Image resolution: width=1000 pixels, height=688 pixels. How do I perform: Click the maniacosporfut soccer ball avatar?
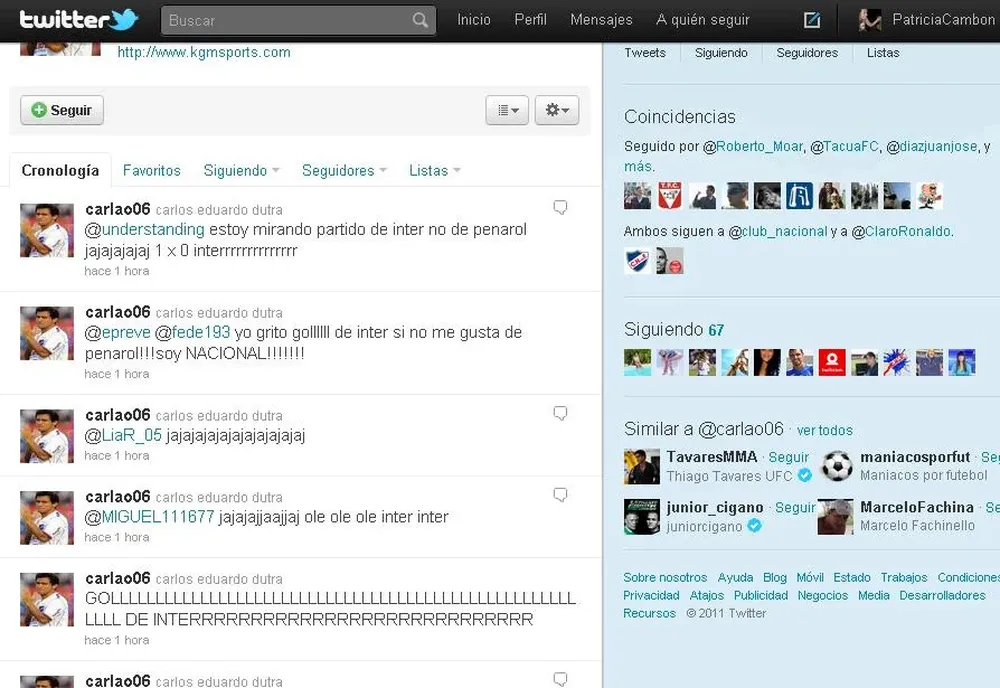[836, 466]
